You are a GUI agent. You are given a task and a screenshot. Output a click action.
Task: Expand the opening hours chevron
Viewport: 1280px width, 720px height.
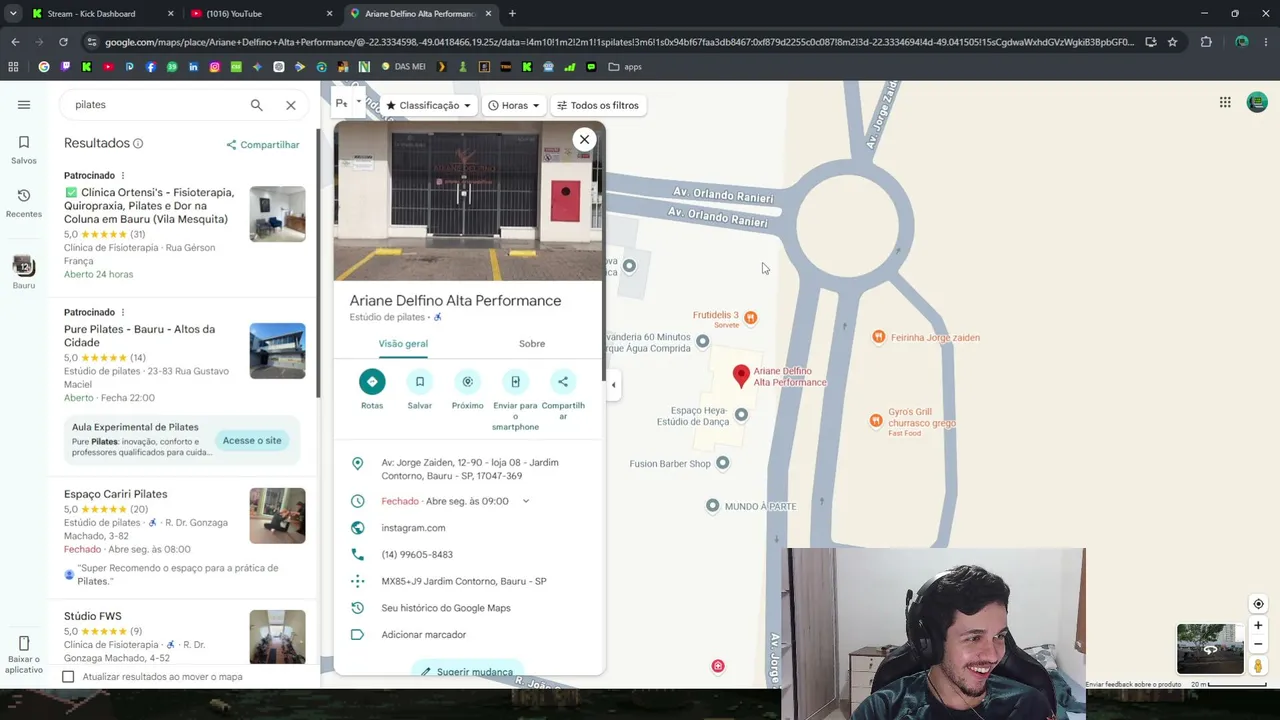(526, 501)
